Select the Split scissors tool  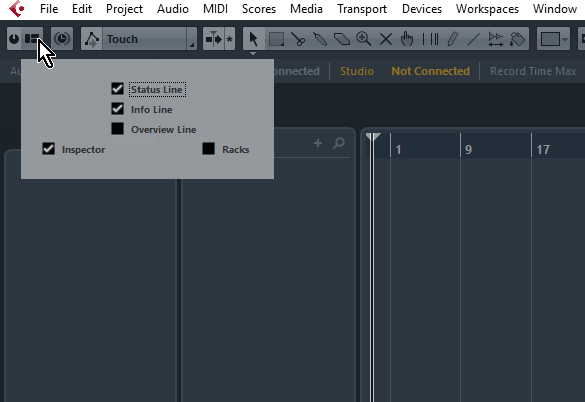pos(298,39)
